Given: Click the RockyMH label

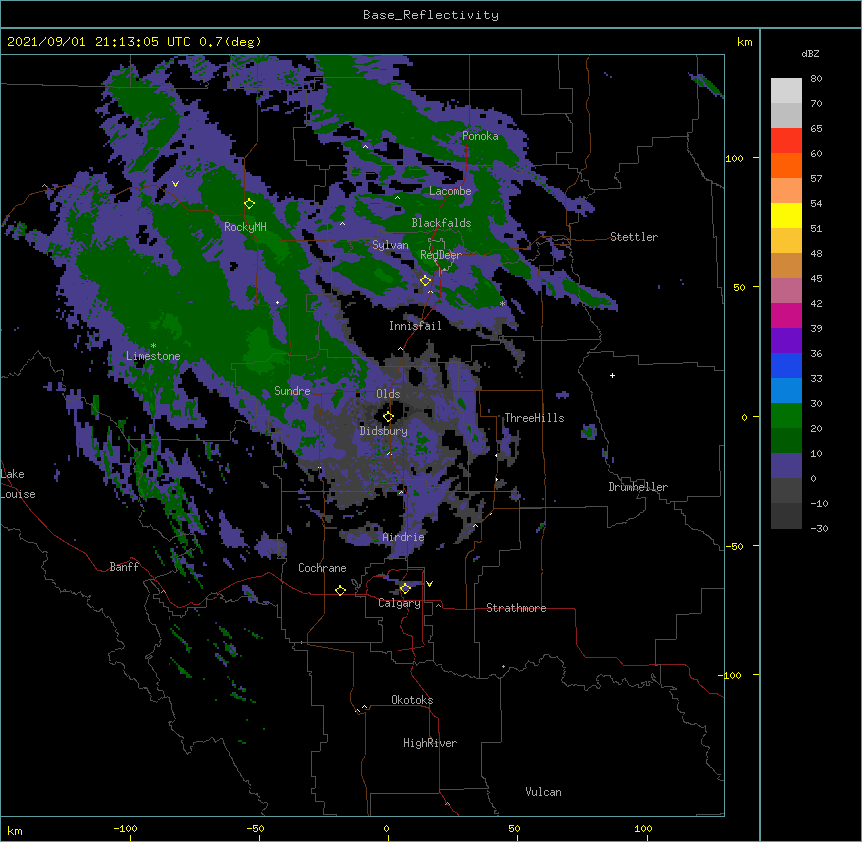Looking at the screenshot, I should (x=245, y=227).
